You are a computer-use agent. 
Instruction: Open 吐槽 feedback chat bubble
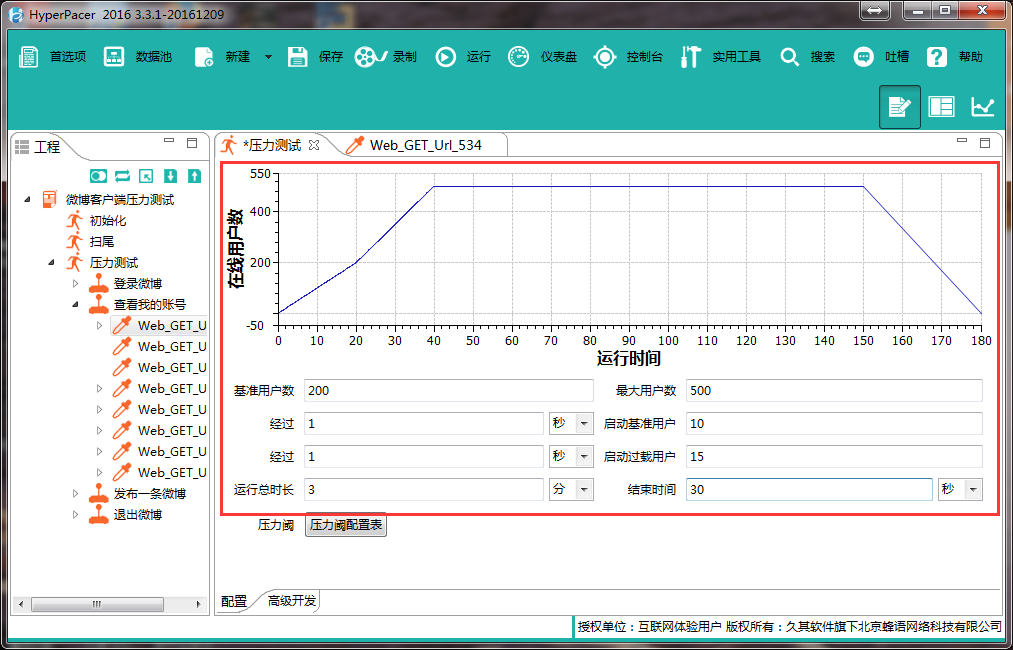[x=863, y=57]
